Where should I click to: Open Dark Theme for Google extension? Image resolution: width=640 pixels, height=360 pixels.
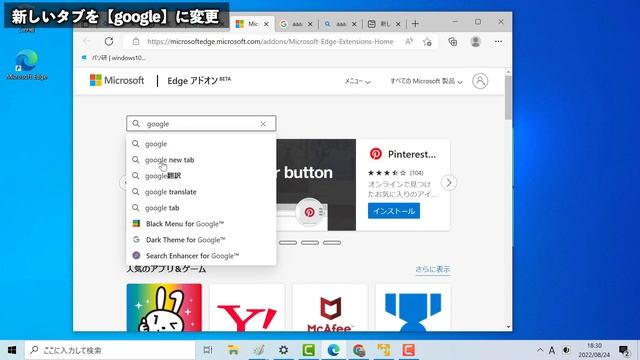201,240
